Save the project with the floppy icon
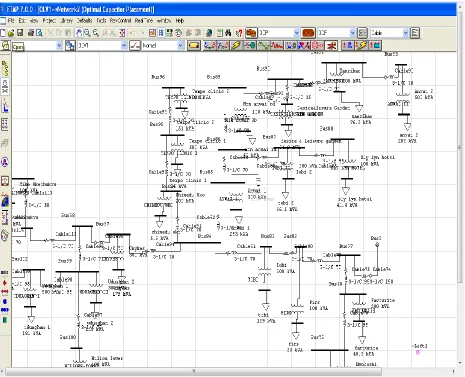 tap(20, 33)
